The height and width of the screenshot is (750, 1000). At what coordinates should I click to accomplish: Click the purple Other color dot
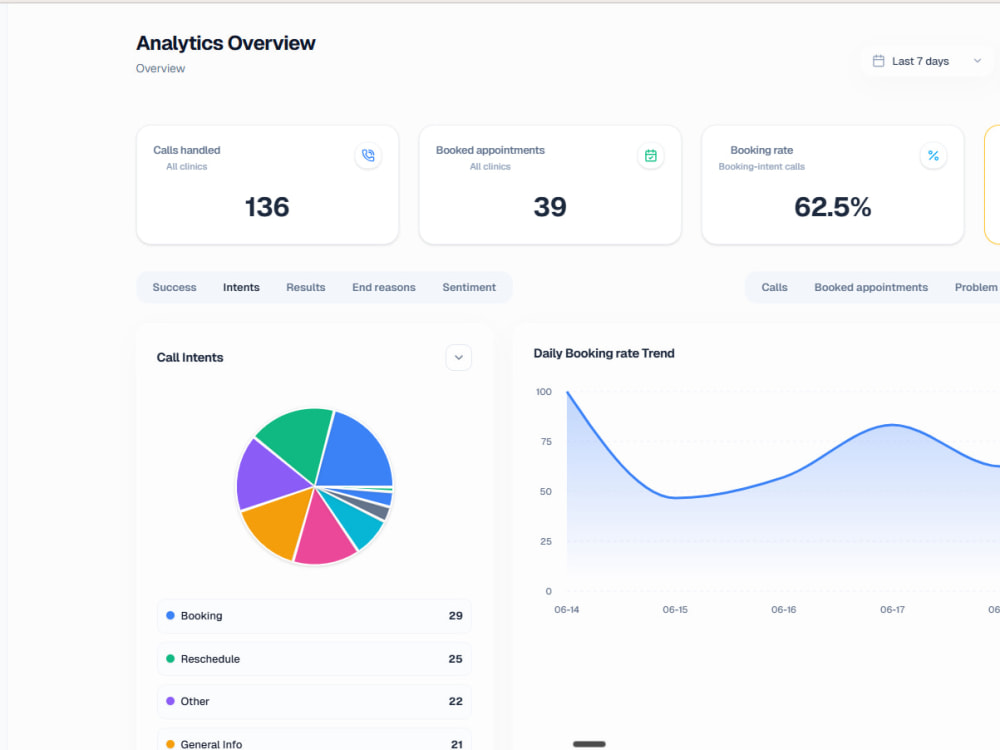tap(170, 701)
